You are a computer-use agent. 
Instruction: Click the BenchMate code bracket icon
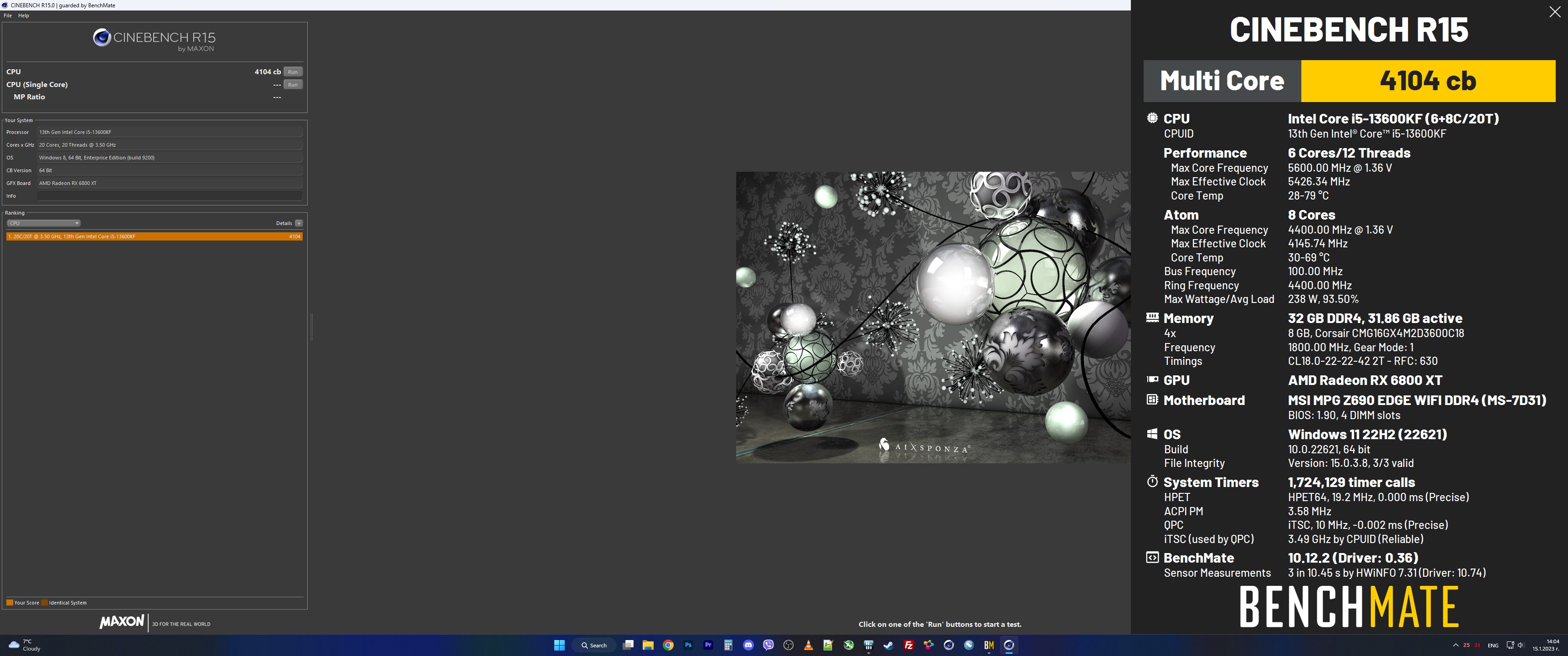1152,558
